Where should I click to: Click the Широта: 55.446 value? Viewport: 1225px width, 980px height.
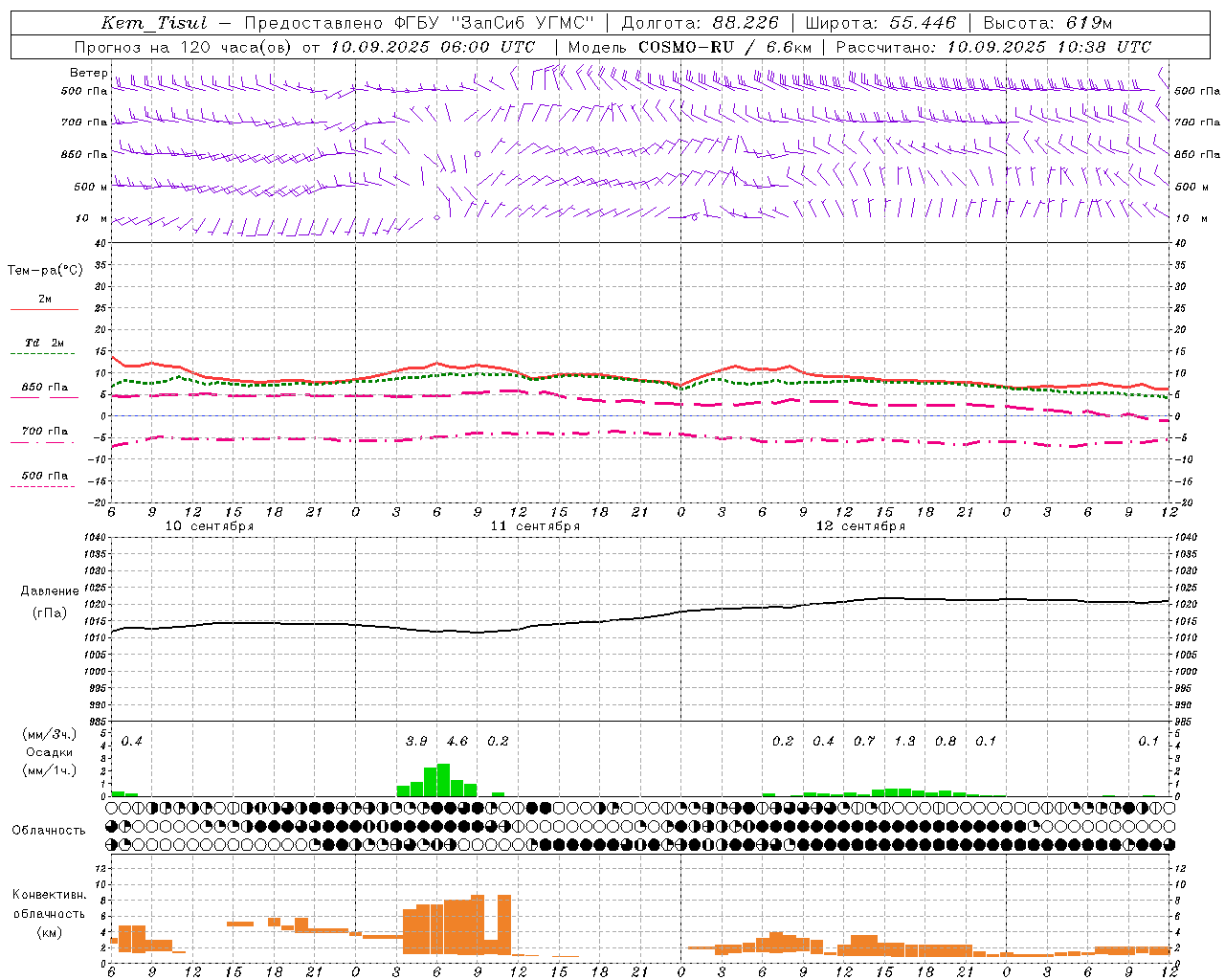pyautogui.click(x=880, y=23)
